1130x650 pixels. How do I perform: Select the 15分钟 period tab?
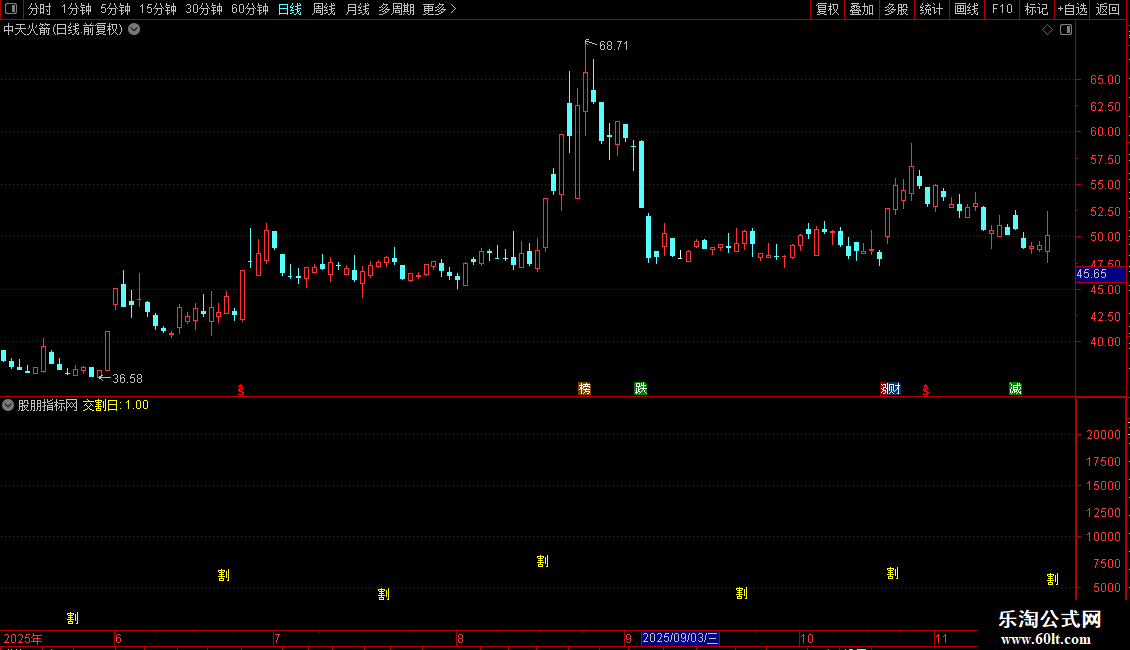point(158,9)
